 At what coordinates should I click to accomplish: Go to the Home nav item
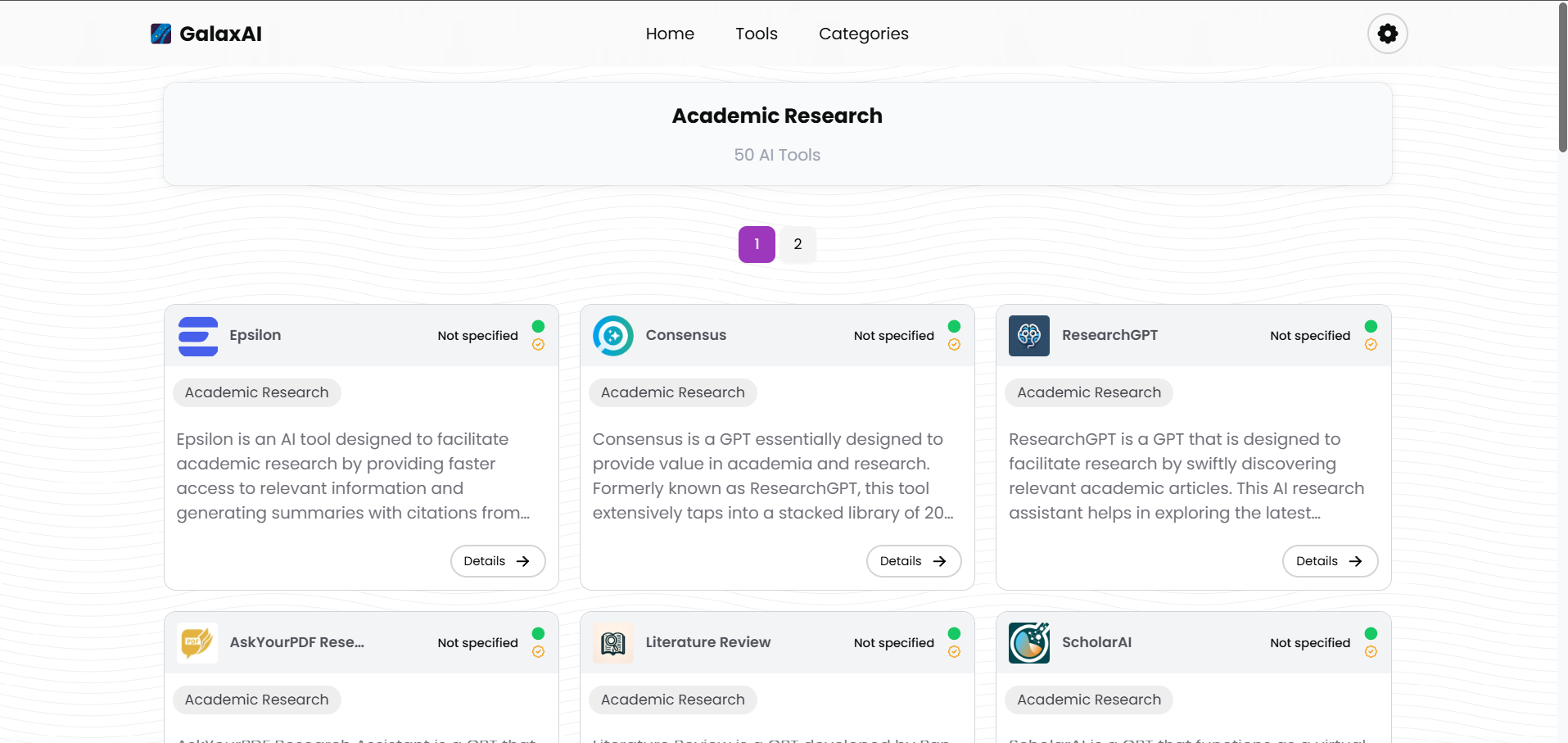[670, 34]
